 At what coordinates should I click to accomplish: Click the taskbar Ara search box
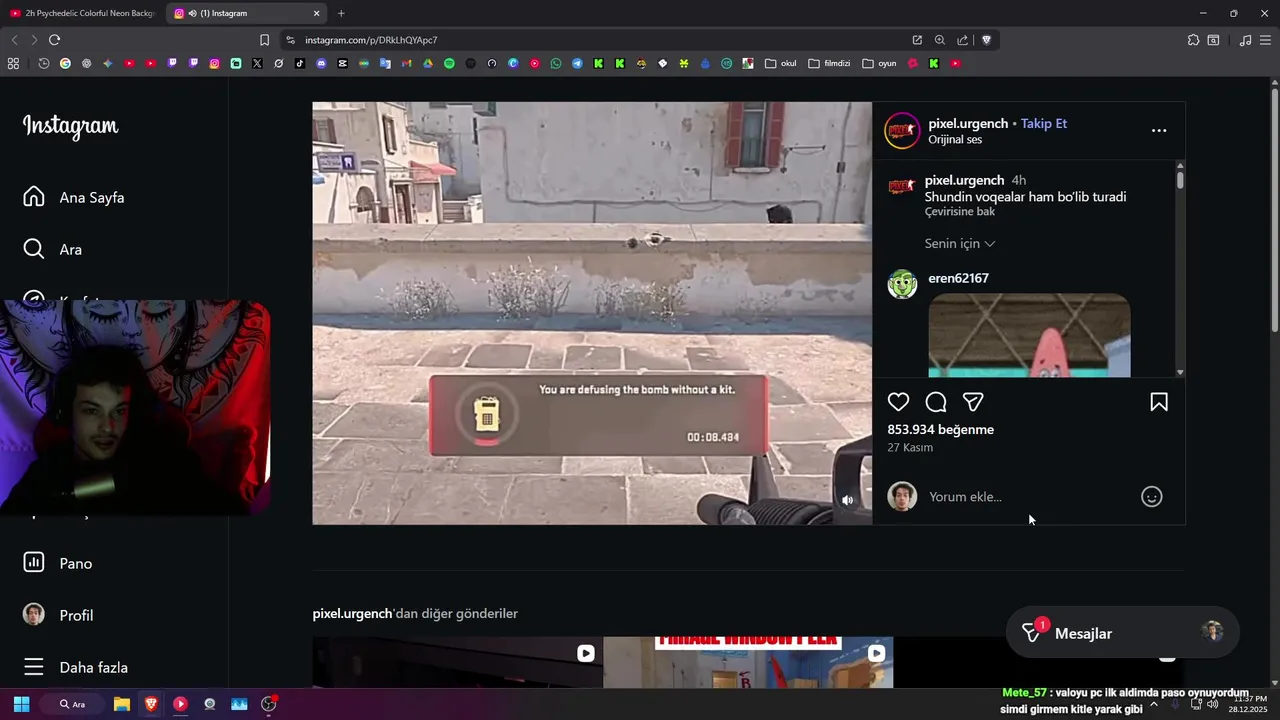click(x=73, y=704)
